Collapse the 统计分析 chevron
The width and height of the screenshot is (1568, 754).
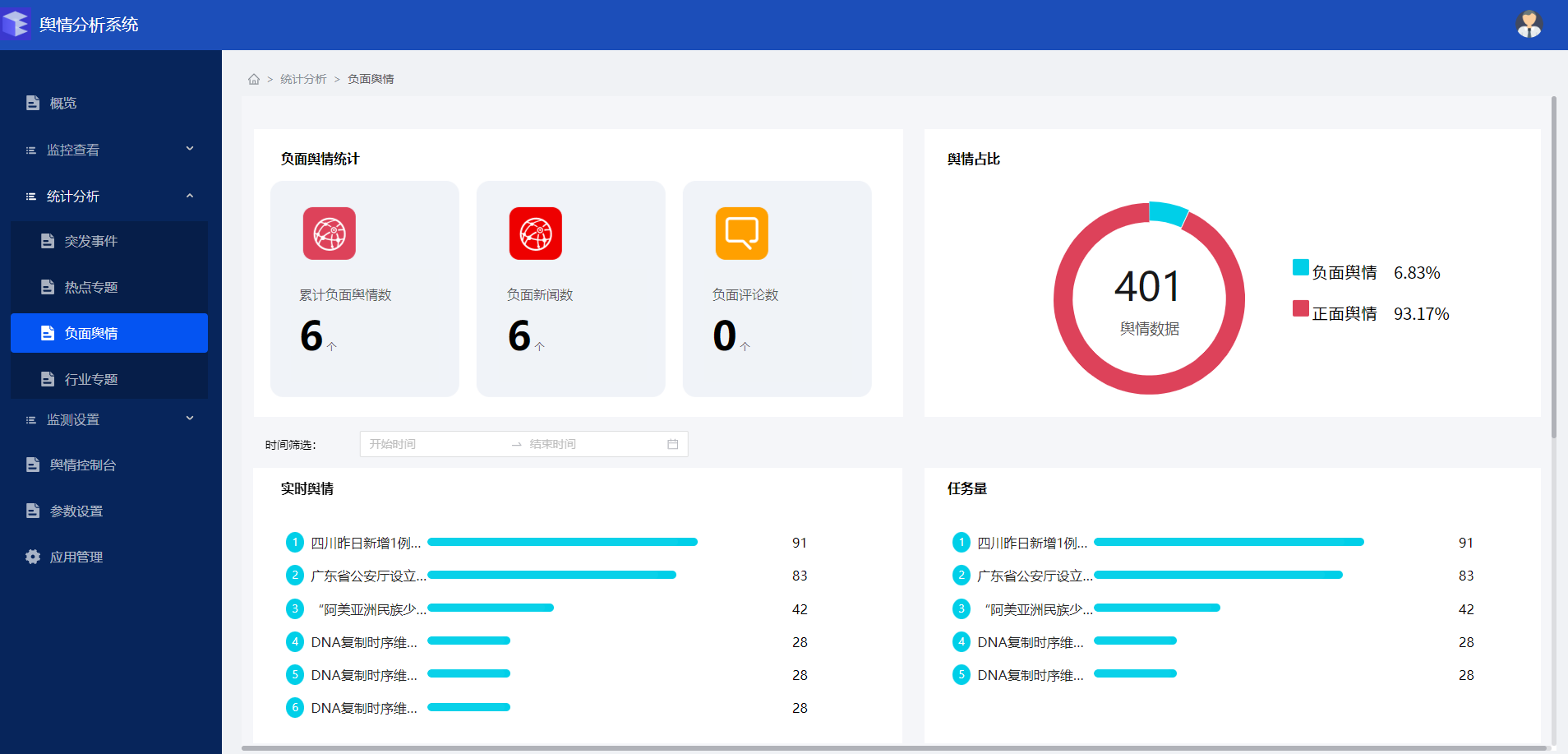(190, 196)
